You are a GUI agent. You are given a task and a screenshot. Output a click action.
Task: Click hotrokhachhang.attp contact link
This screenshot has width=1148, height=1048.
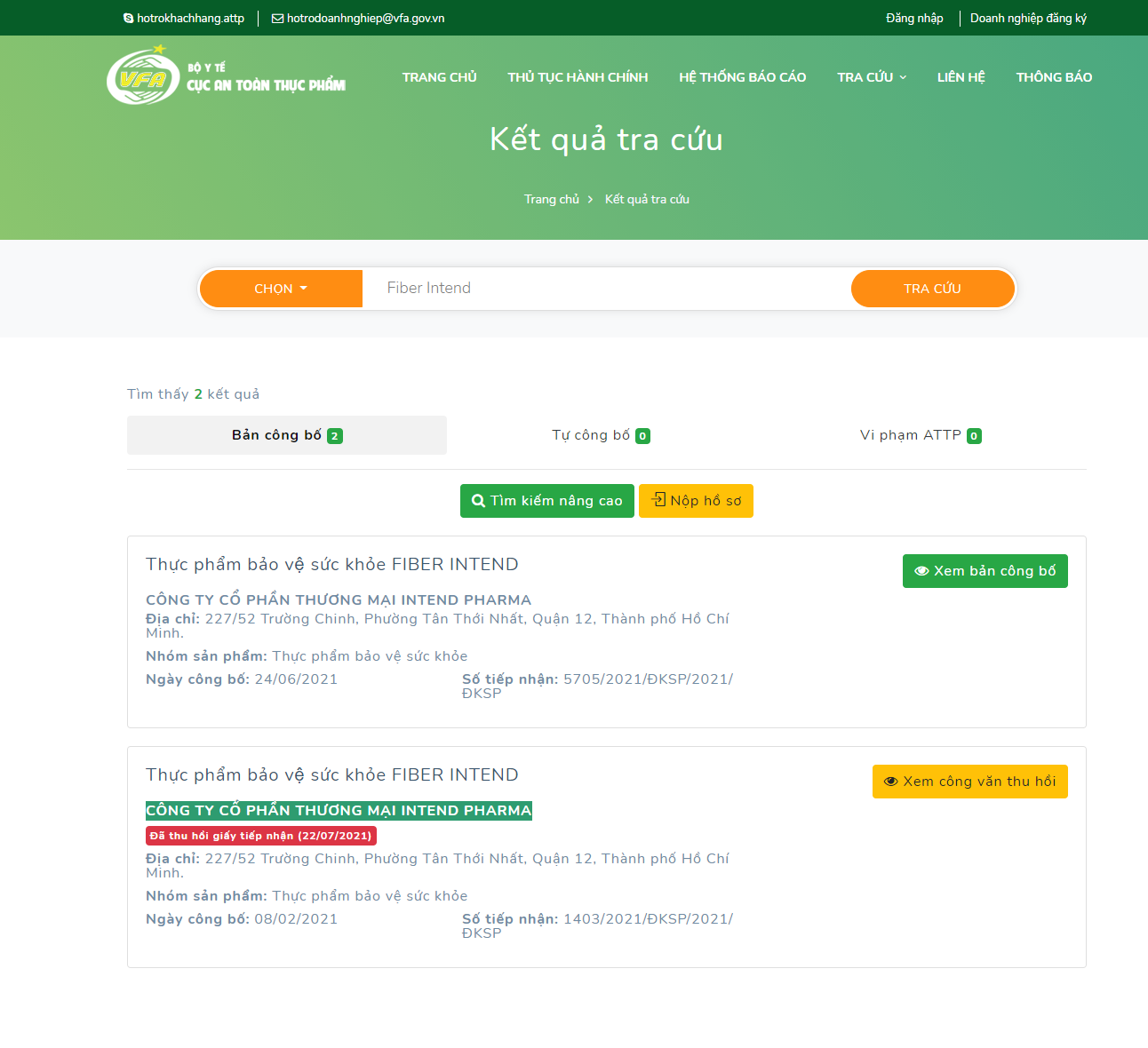pyautogui.click(x=190, y=18)
